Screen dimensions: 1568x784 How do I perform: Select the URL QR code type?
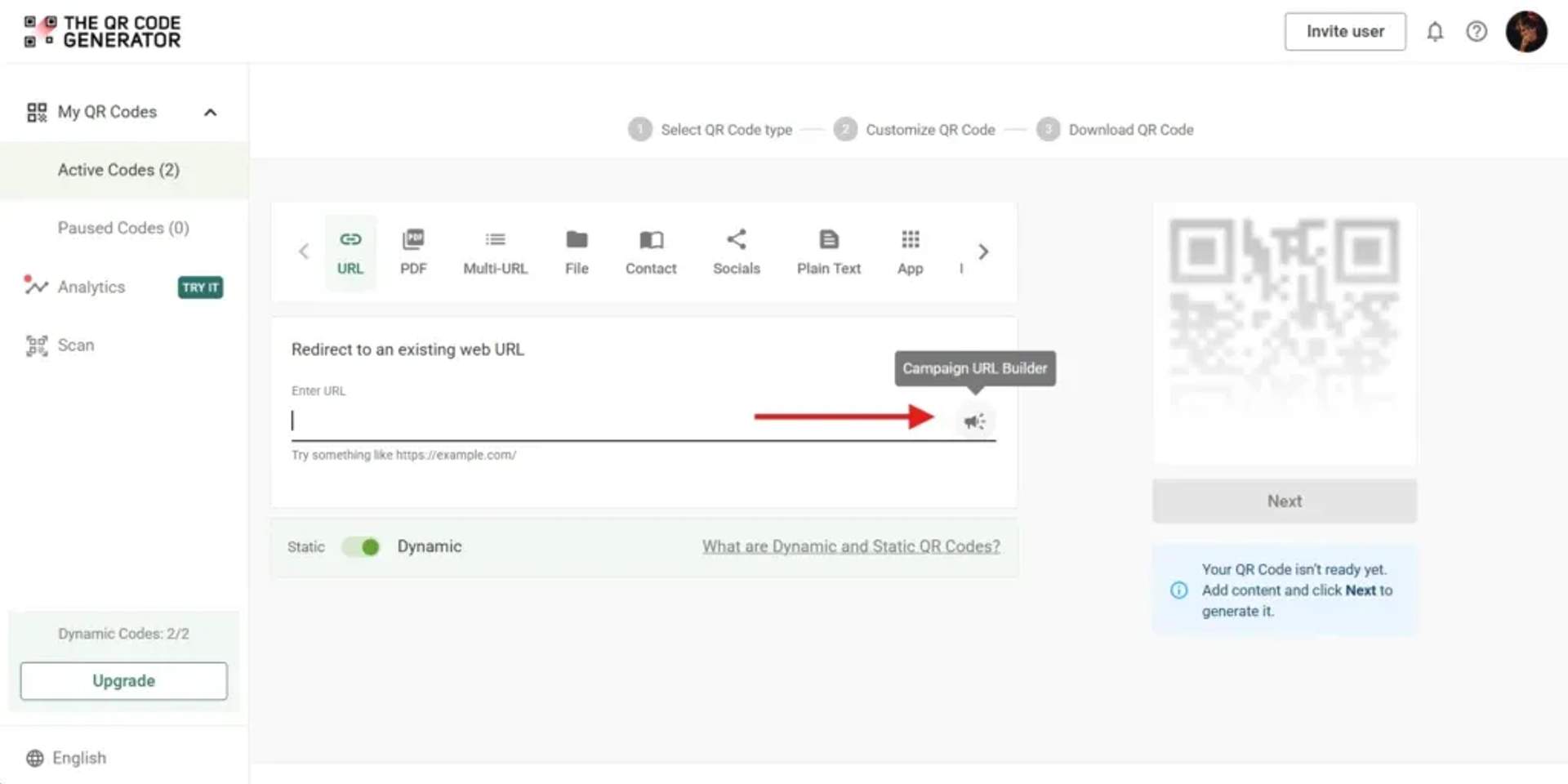pyautogui.click(x=350, y=252)
